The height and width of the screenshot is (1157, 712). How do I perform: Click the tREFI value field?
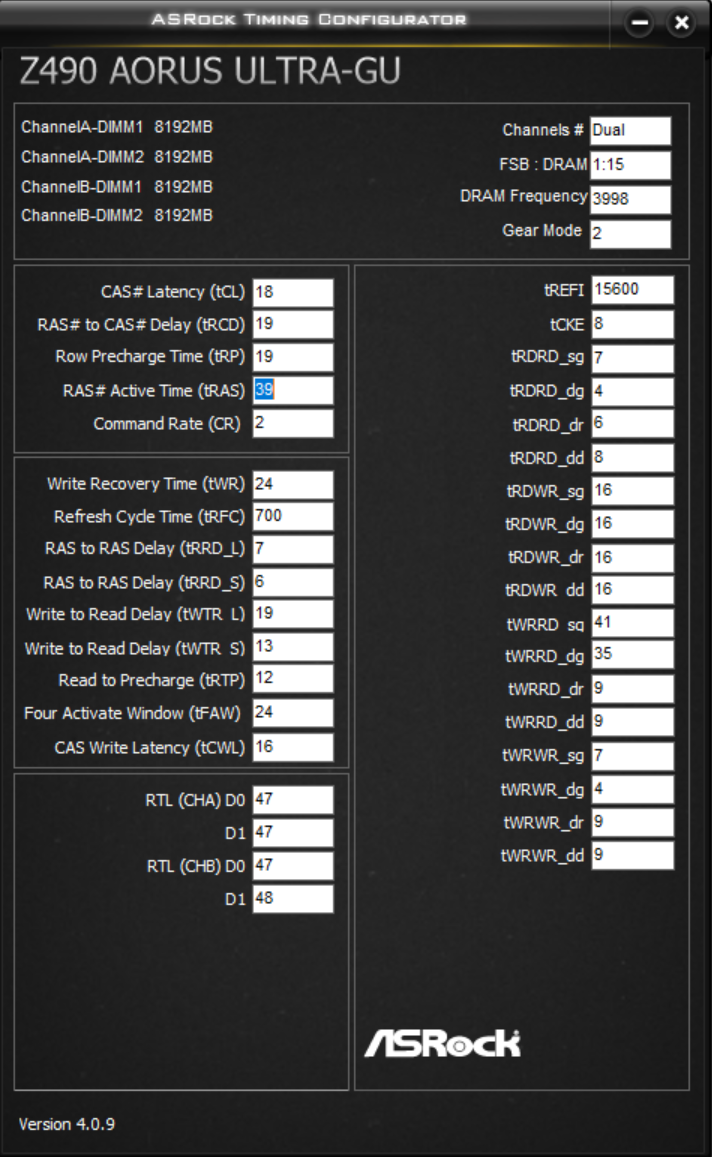click(632, 290)
